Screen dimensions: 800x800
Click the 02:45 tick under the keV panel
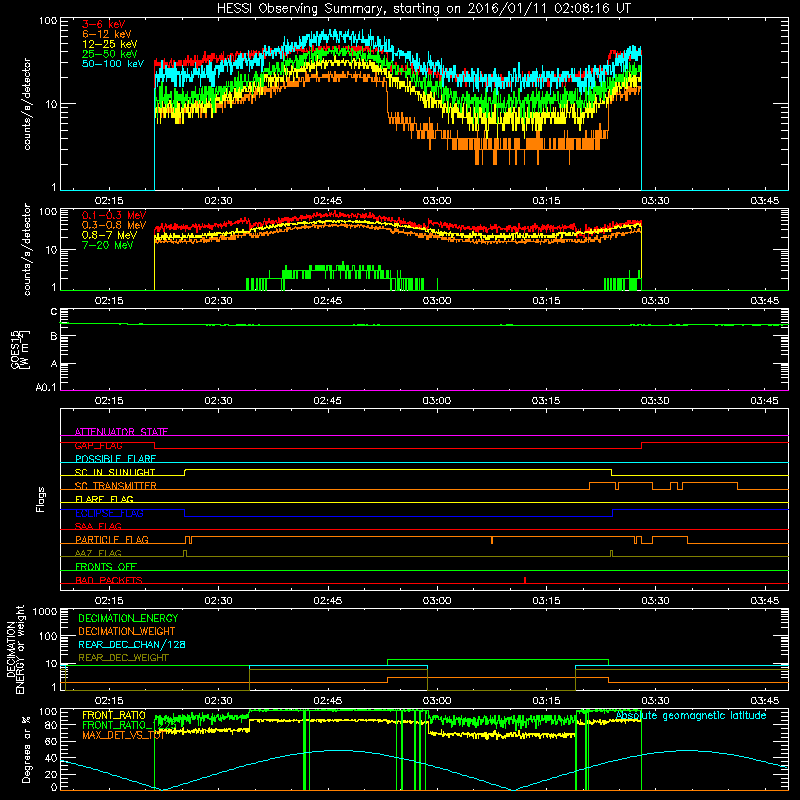coord(328,201)
